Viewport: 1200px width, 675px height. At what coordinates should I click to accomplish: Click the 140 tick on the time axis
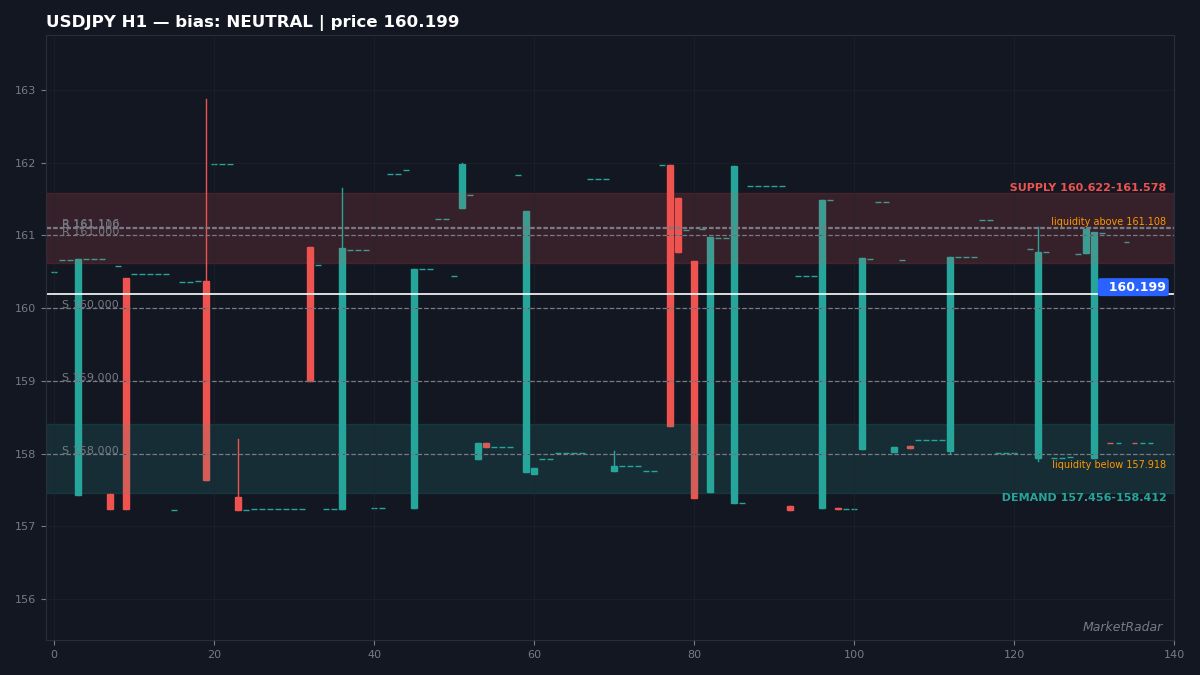(1174, 654)
